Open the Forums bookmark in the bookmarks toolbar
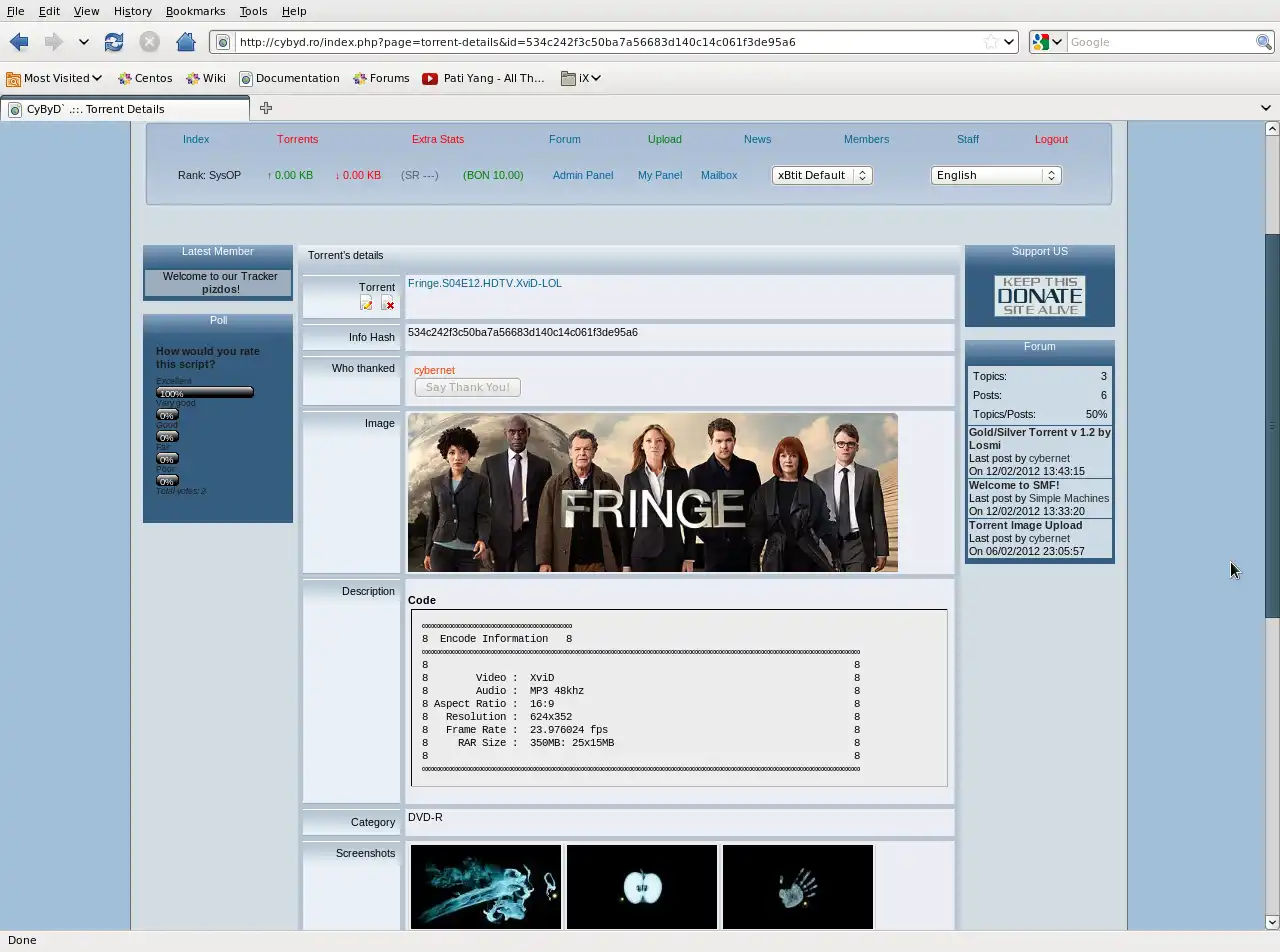The image size is (1280, 952). point(381,78)
